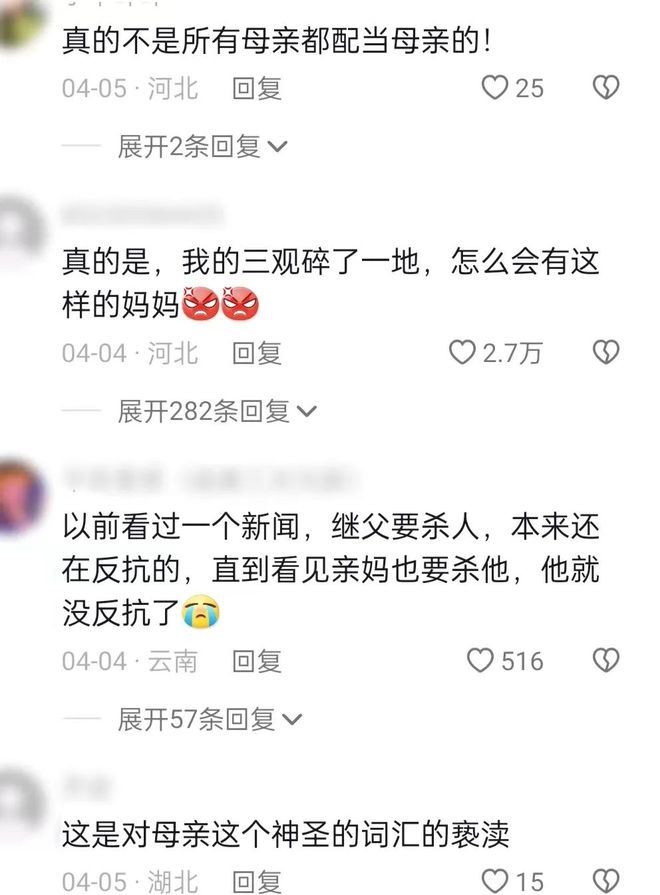This screenshot has width=660, height=895.
Task: Like the 湖北 comment with 15 likes
Action: [x=494, y=881]
